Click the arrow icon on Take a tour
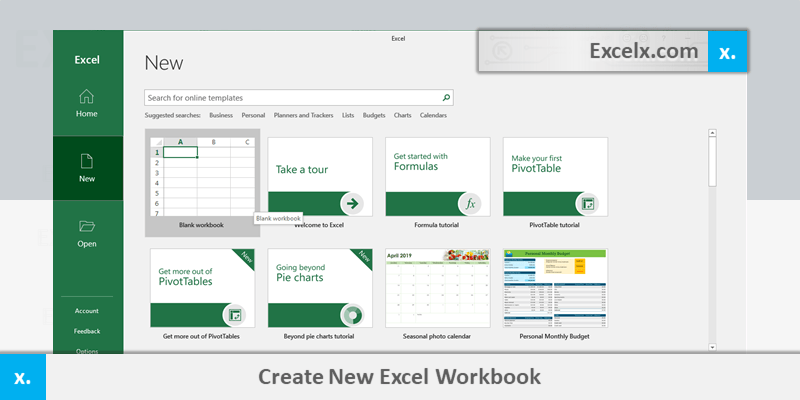800x400 pixels. [x=352, y=204]
